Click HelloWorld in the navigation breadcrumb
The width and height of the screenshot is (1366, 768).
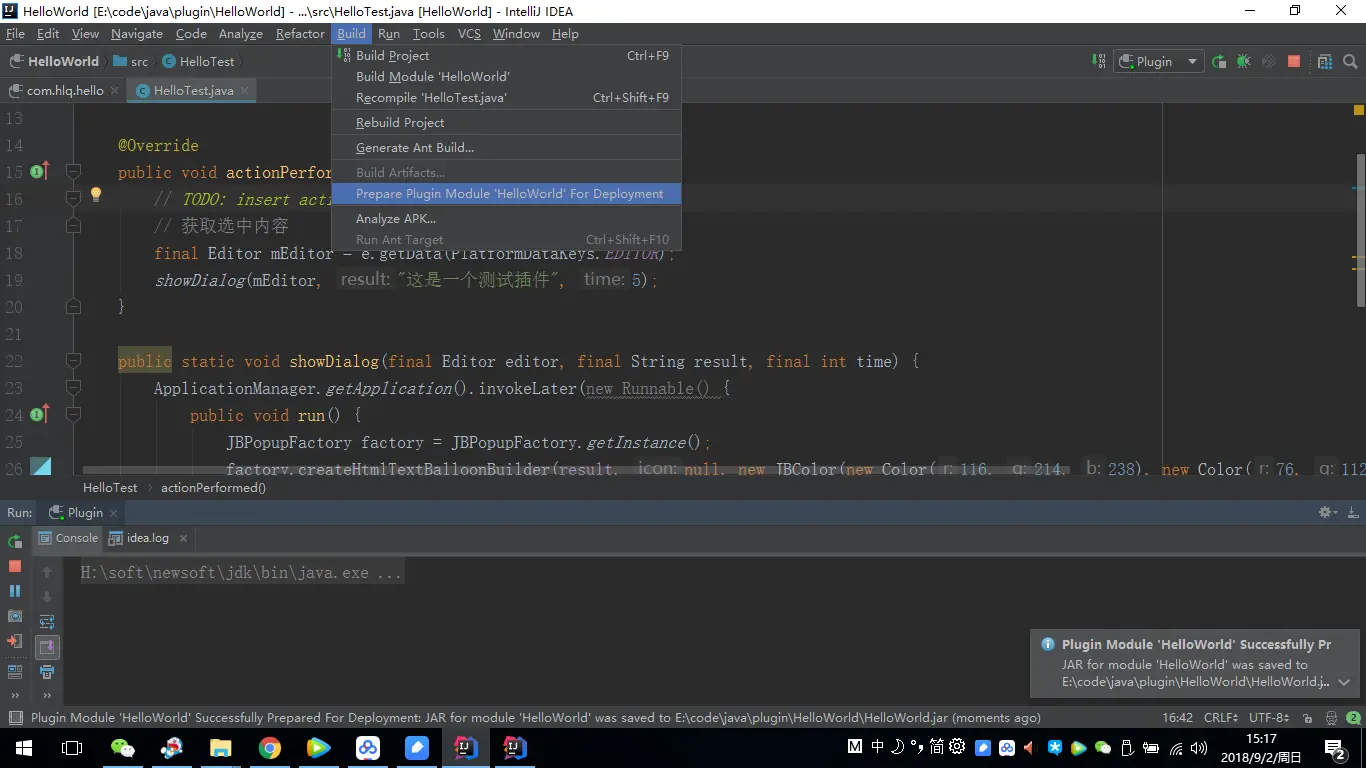(x=55, y=61)
